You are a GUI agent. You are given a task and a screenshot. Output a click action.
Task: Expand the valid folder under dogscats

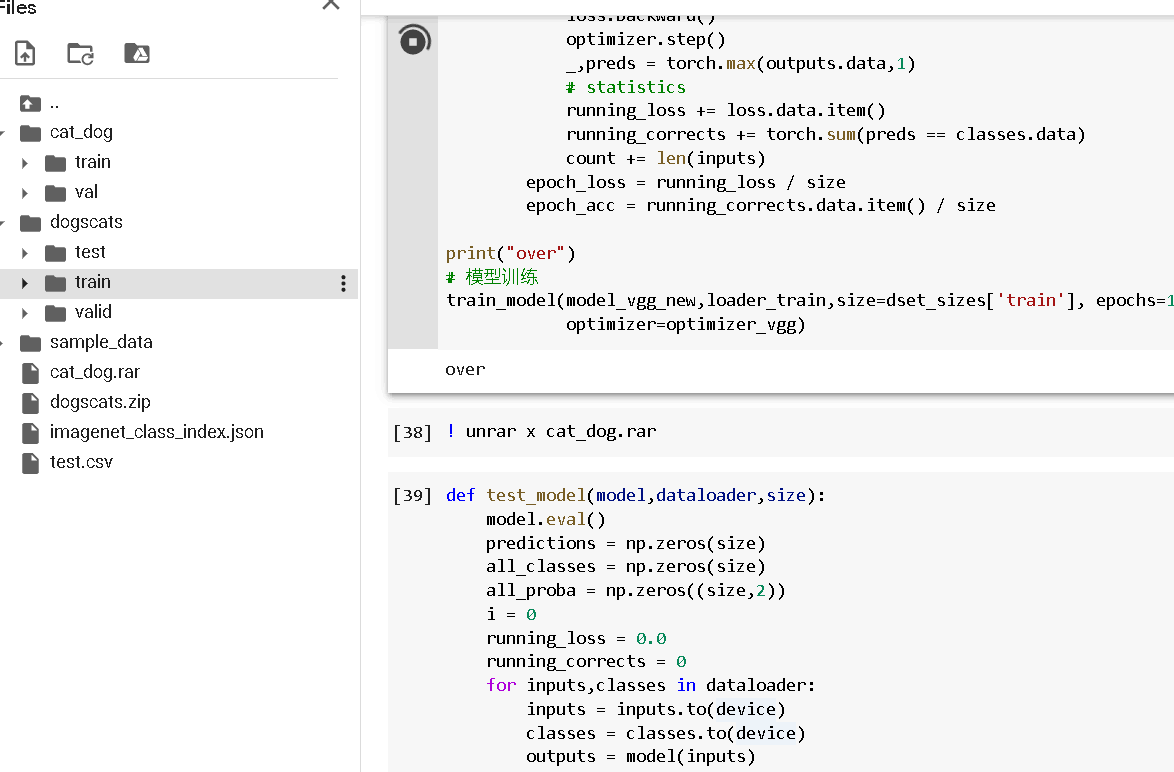(x=25, y=313)
